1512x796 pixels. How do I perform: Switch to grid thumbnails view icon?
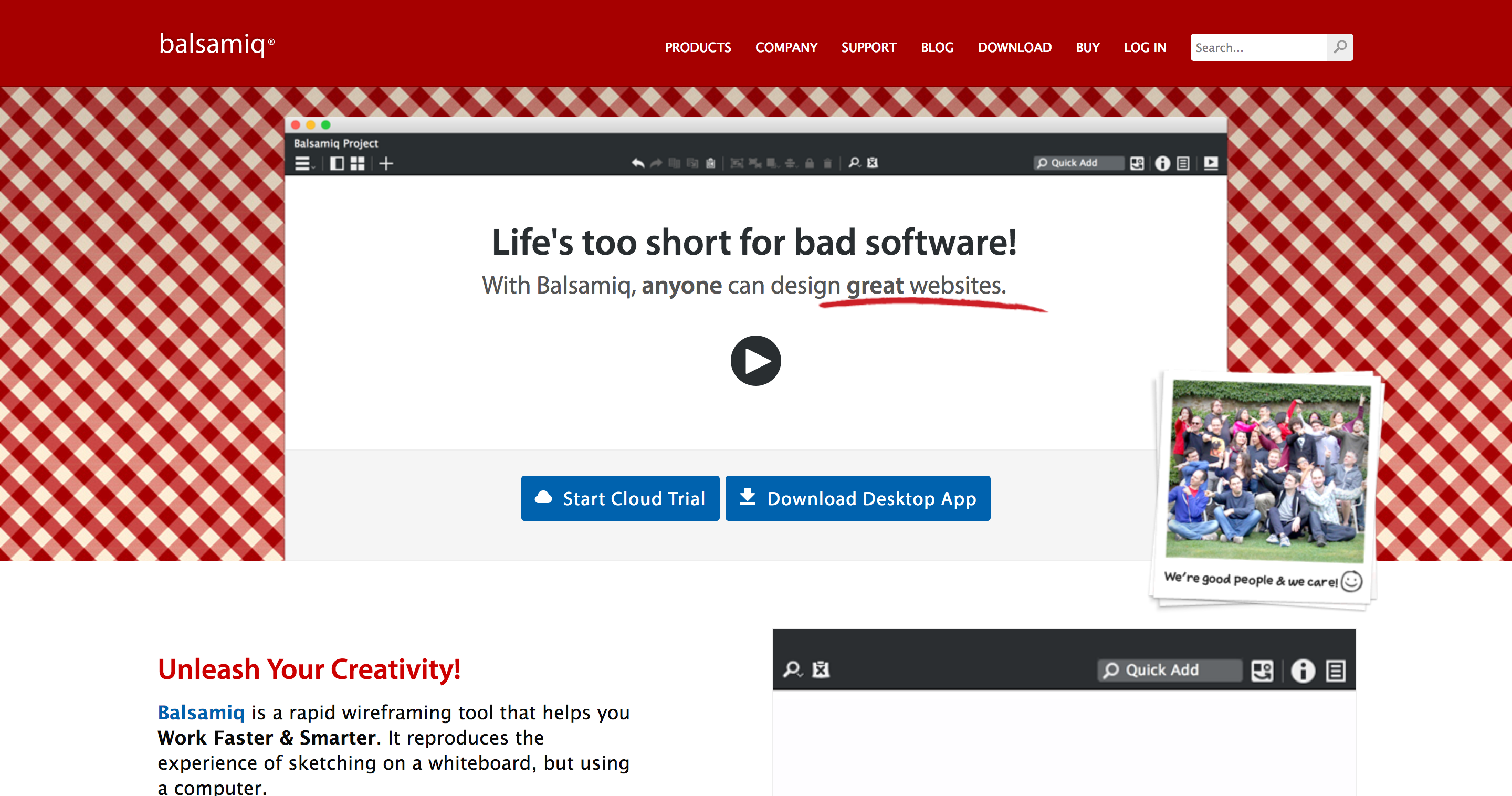[357, 163]
